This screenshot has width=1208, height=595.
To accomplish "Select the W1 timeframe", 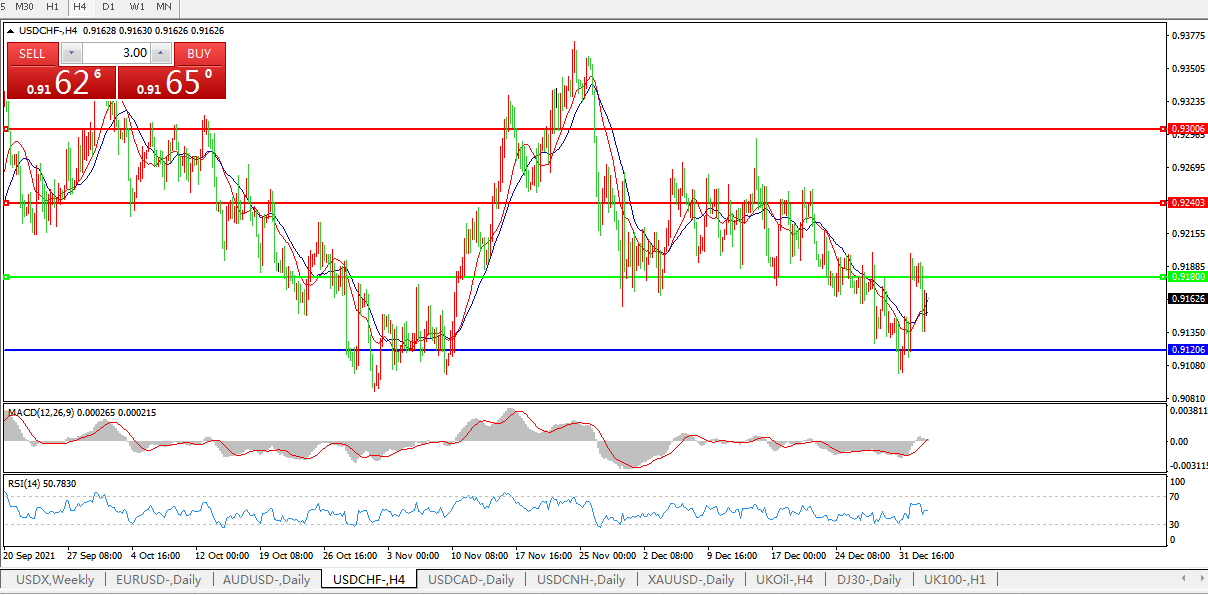I will 136,7.
